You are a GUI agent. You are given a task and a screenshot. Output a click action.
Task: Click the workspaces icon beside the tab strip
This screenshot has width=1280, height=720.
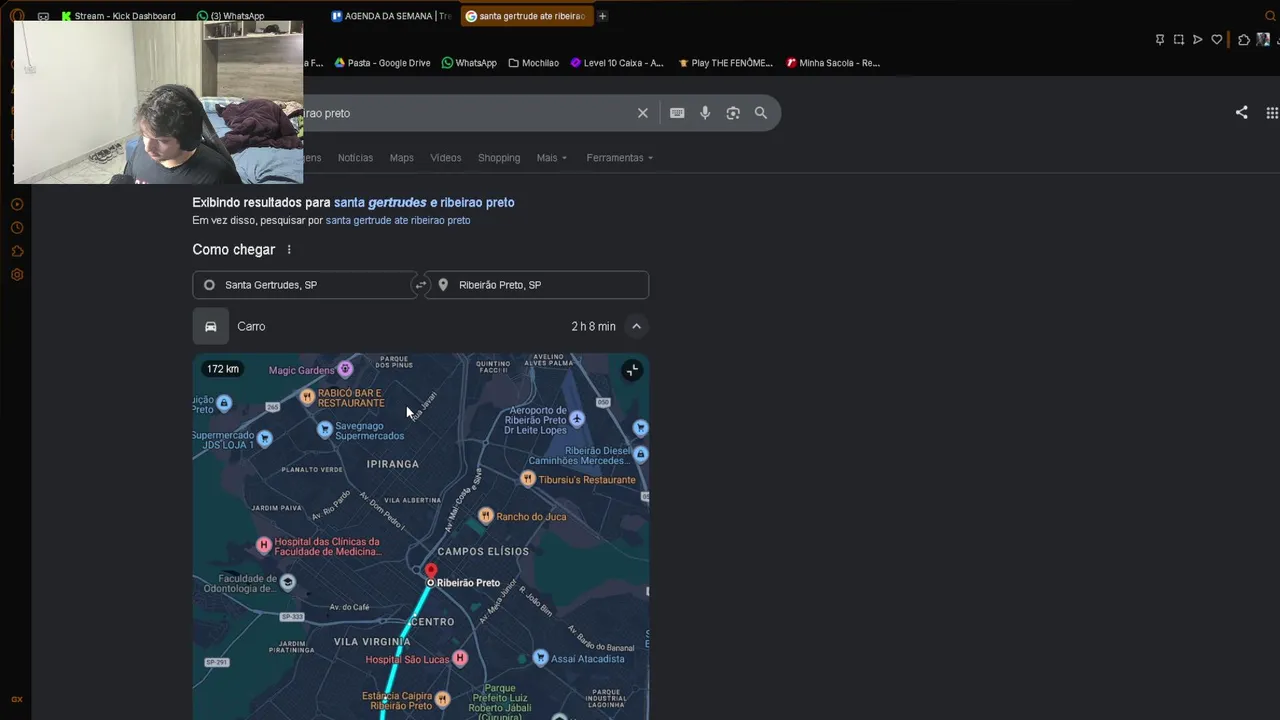click(43, 16)
